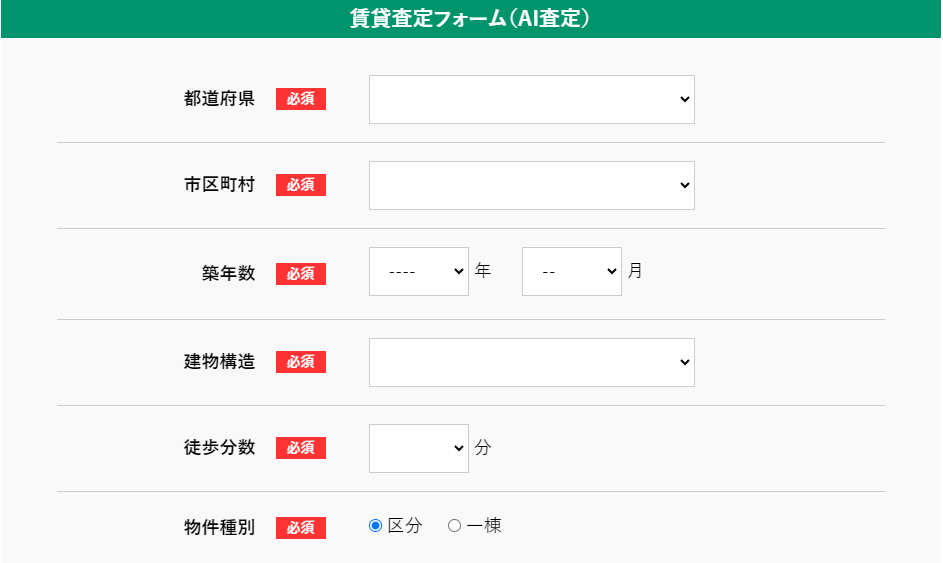Open the 建物構造 building structure dropdown
Image resolution: width=943 pixels, height=563 pixels.
pos(532,362)
